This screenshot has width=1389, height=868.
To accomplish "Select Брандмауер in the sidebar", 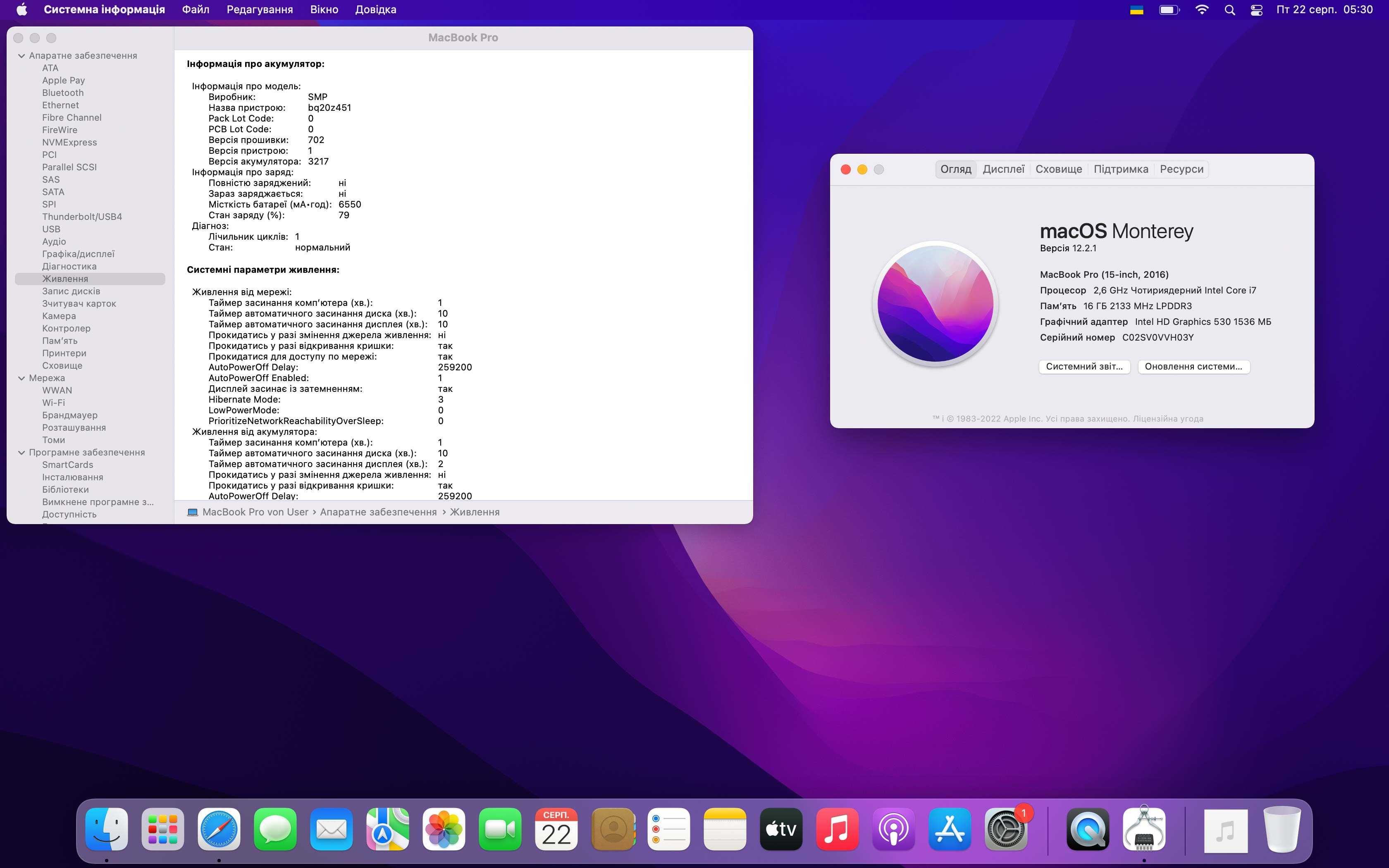I will 69,415.
